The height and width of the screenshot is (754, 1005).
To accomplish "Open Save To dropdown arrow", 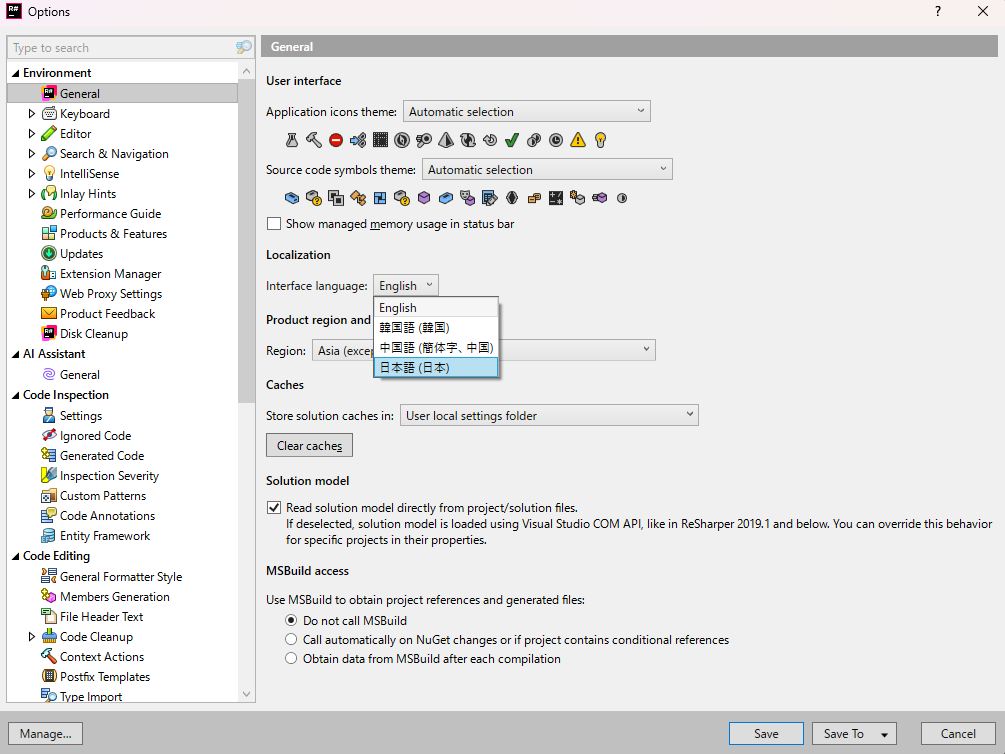I will 885,734.
